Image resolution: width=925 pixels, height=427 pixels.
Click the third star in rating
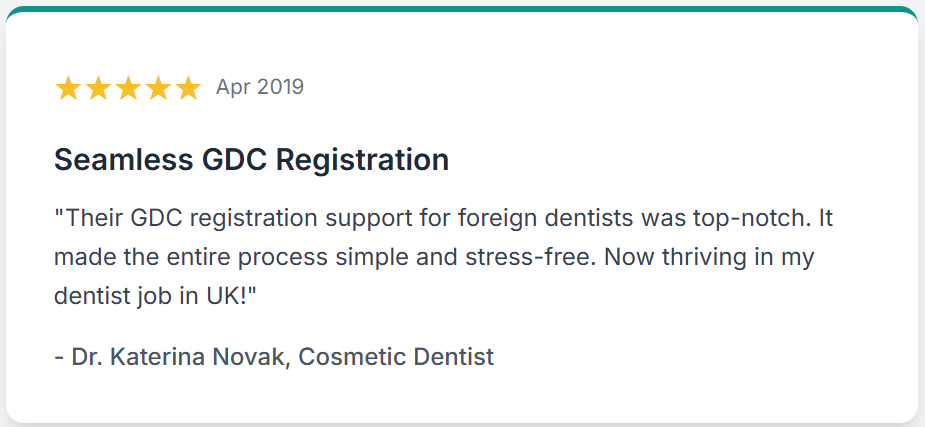[x=128, y=88]
